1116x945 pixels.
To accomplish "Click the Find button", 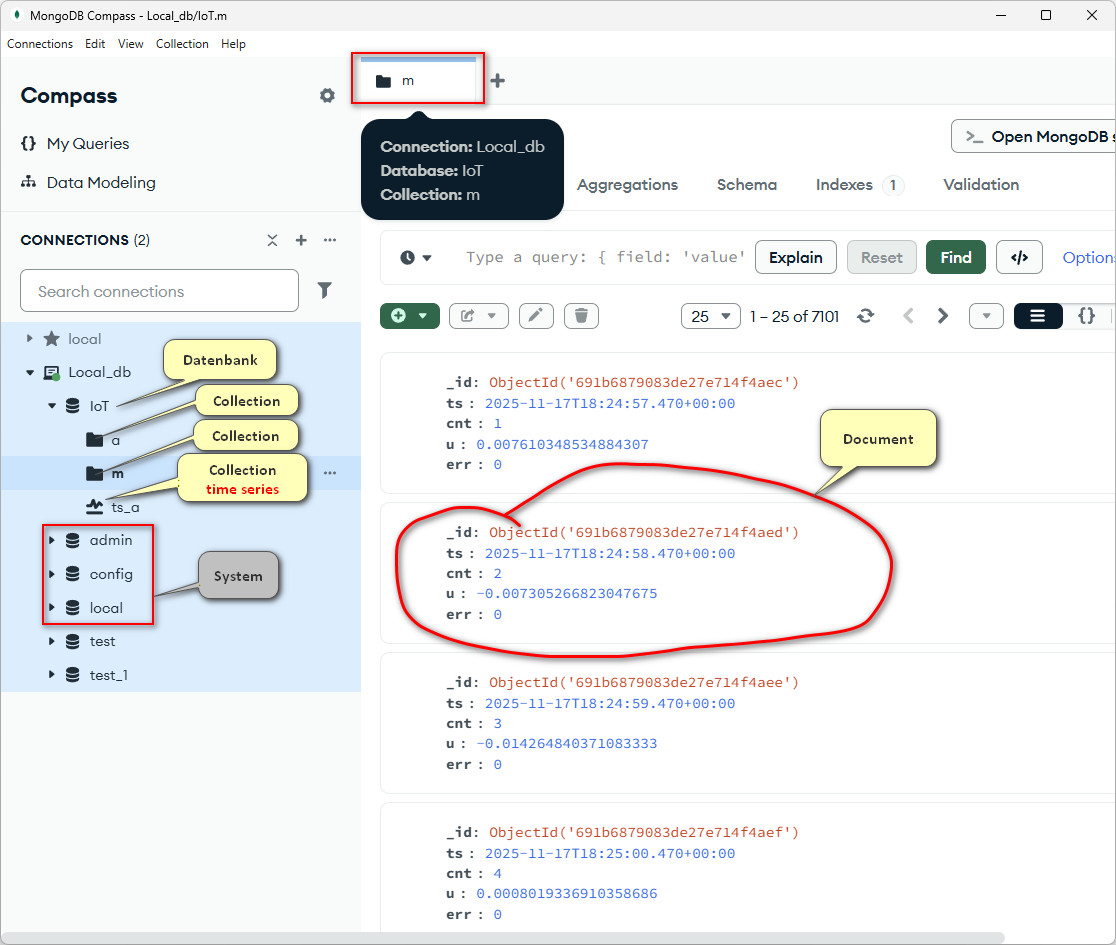I will tap(955, 257).
